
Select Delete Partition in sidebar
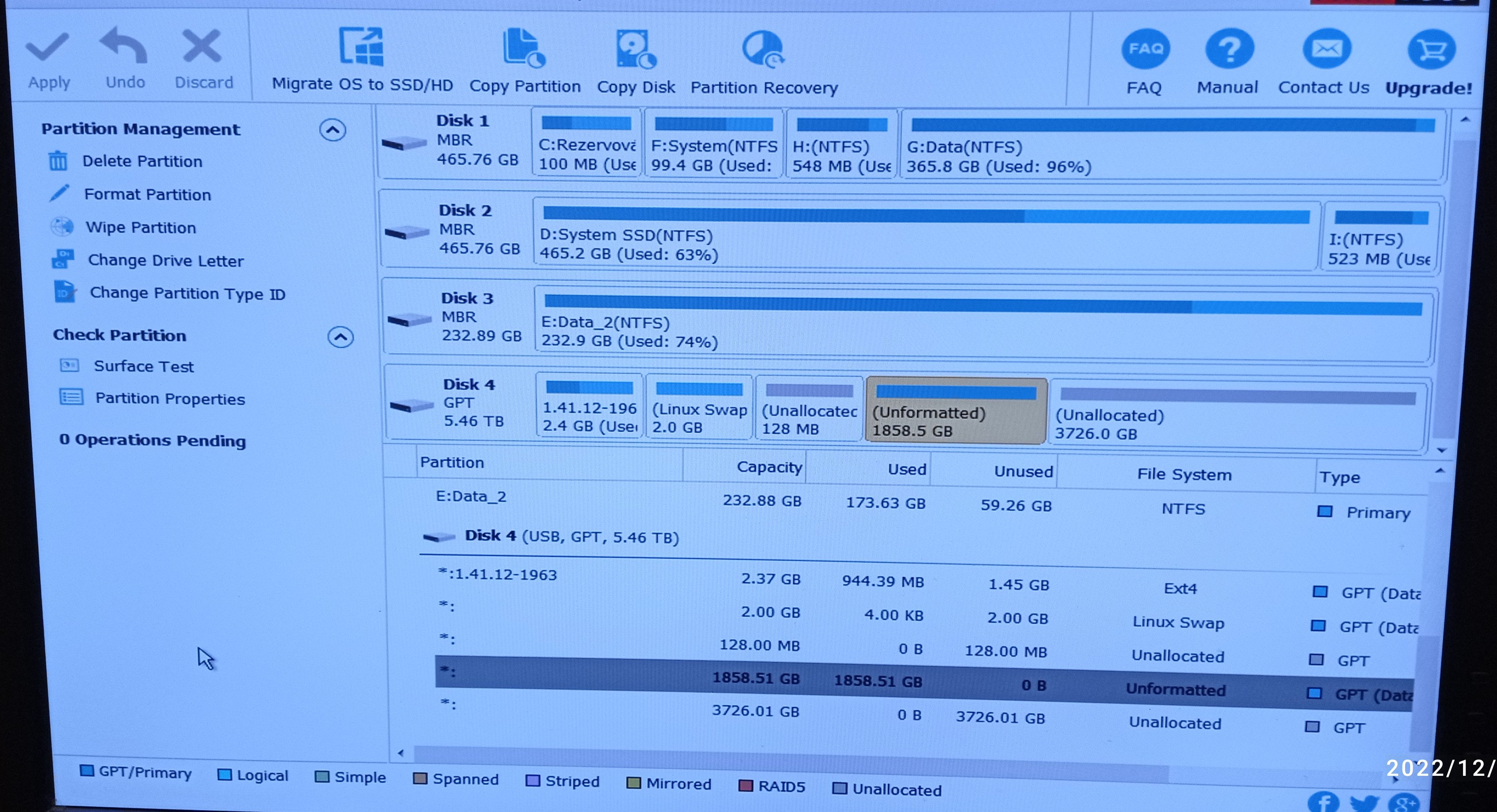[142, 162]
